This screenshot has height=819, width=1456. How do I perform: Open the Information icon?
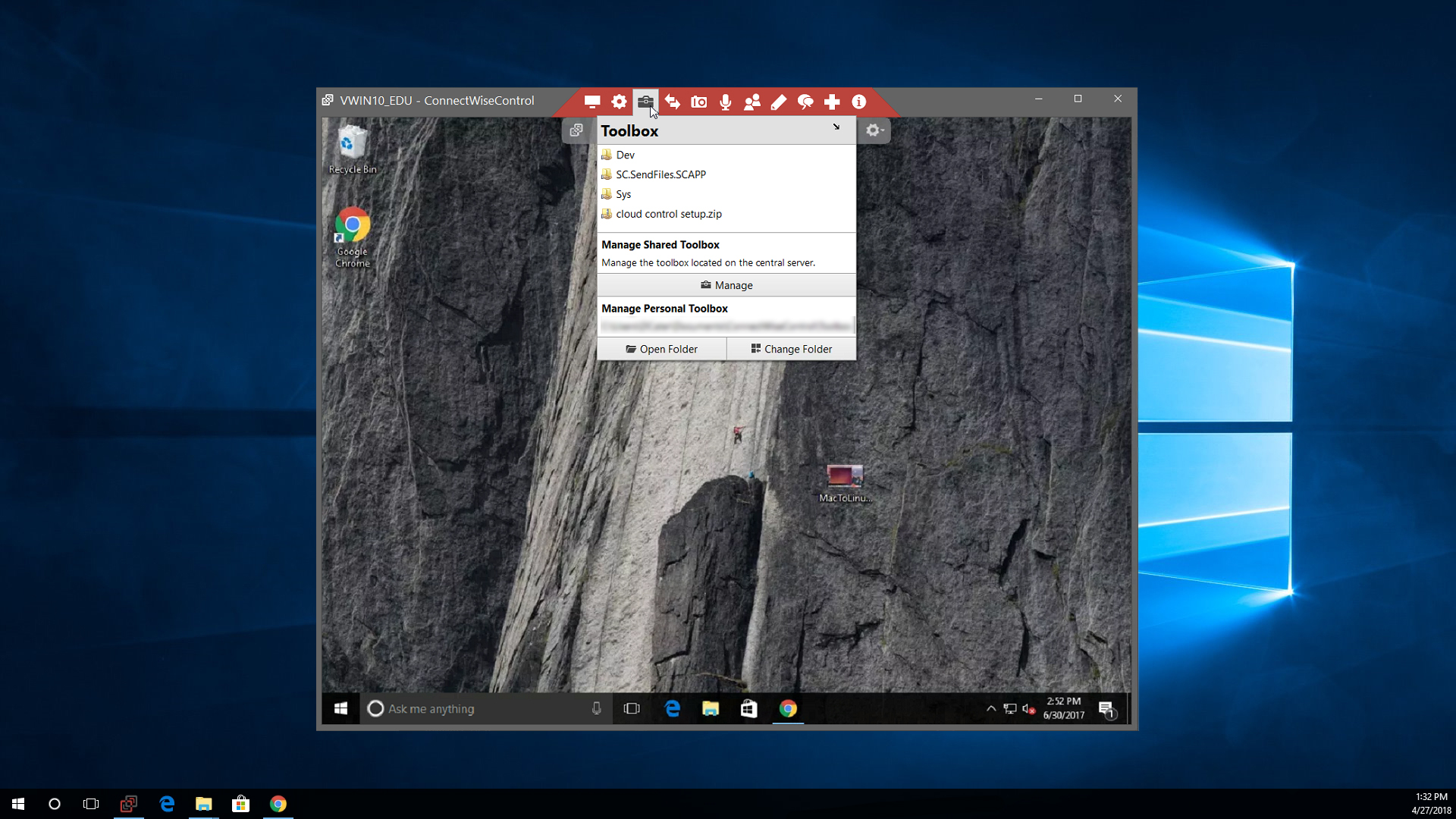858,102
